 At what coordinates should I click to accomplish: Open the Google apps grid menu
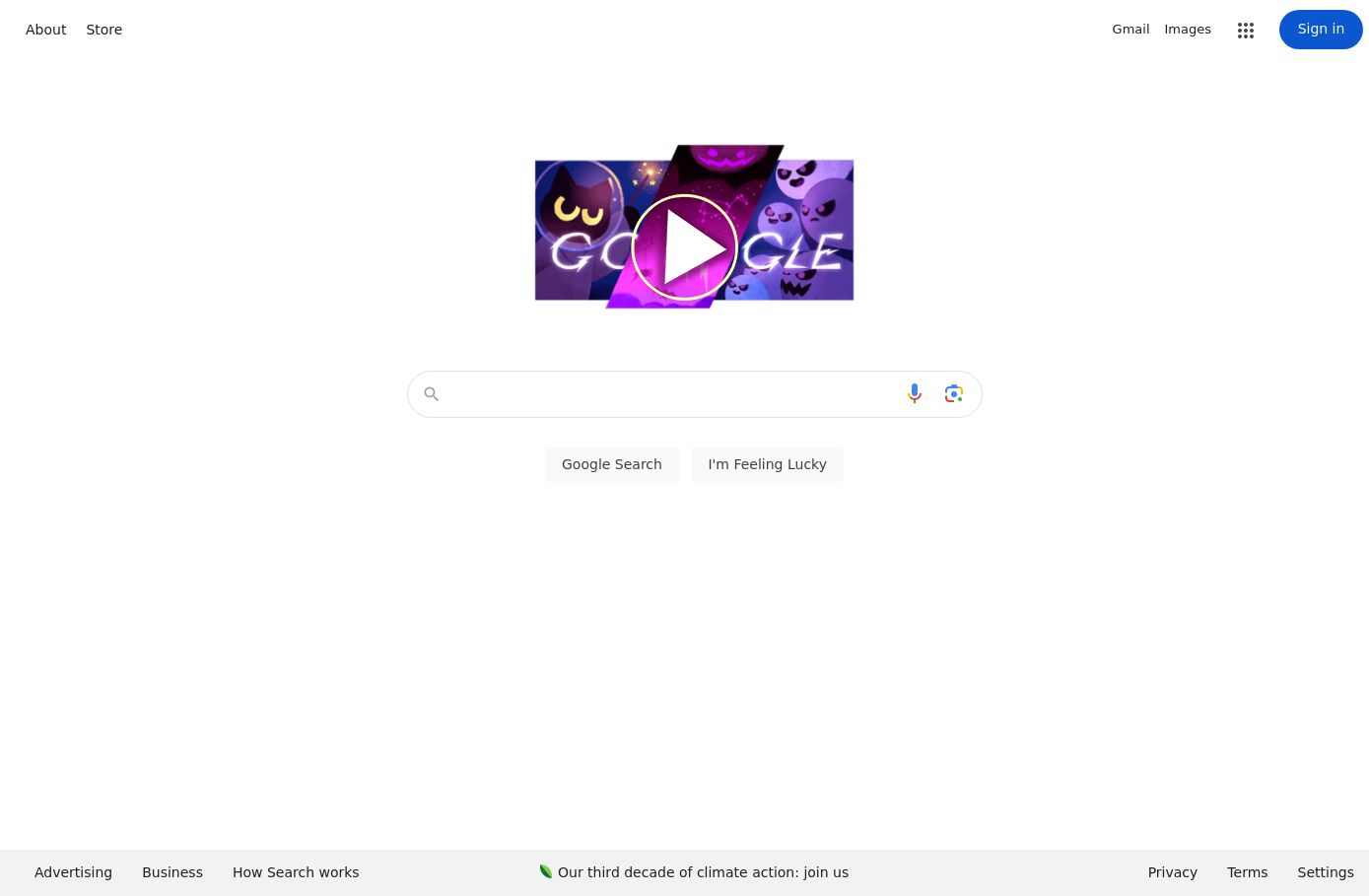tap(1246, 31)
